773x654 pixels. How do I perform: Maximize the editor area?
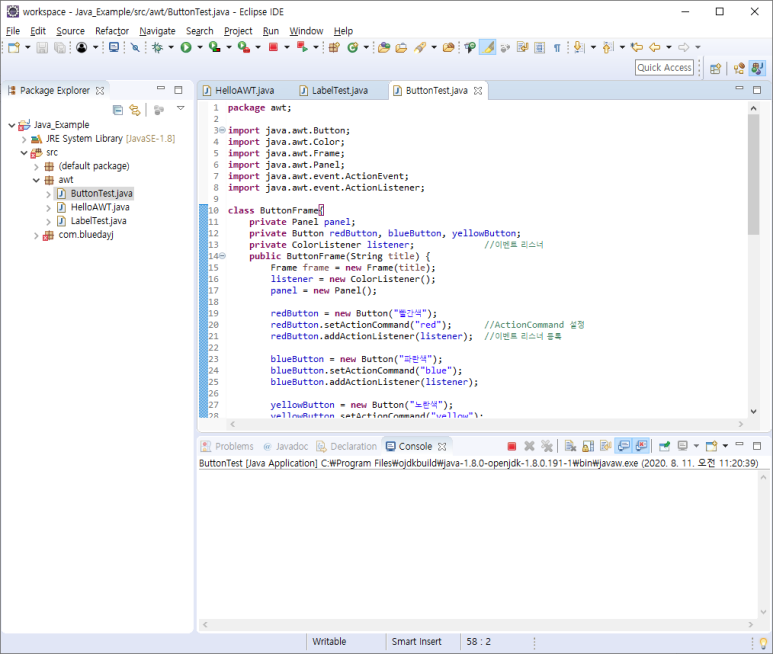point(757,90)
